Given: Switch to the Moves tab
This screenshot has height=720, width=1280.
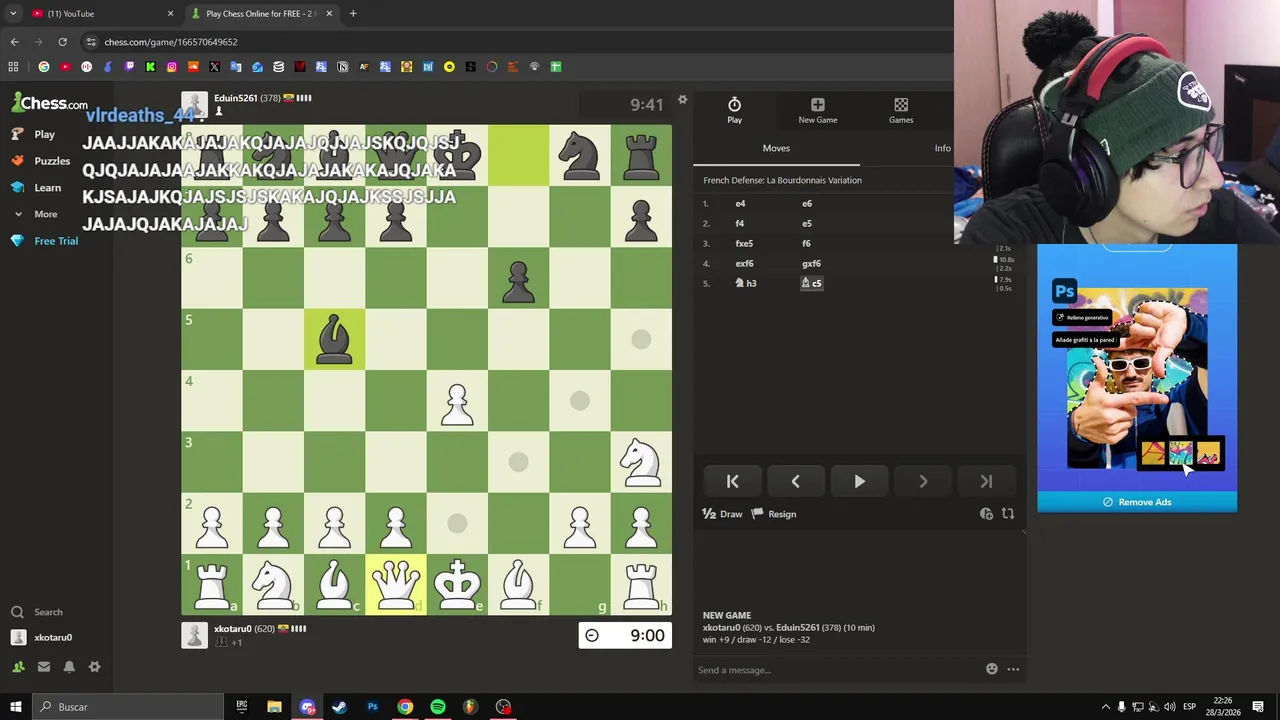Looking at the screenshot, I should click(x=776, y=148).
